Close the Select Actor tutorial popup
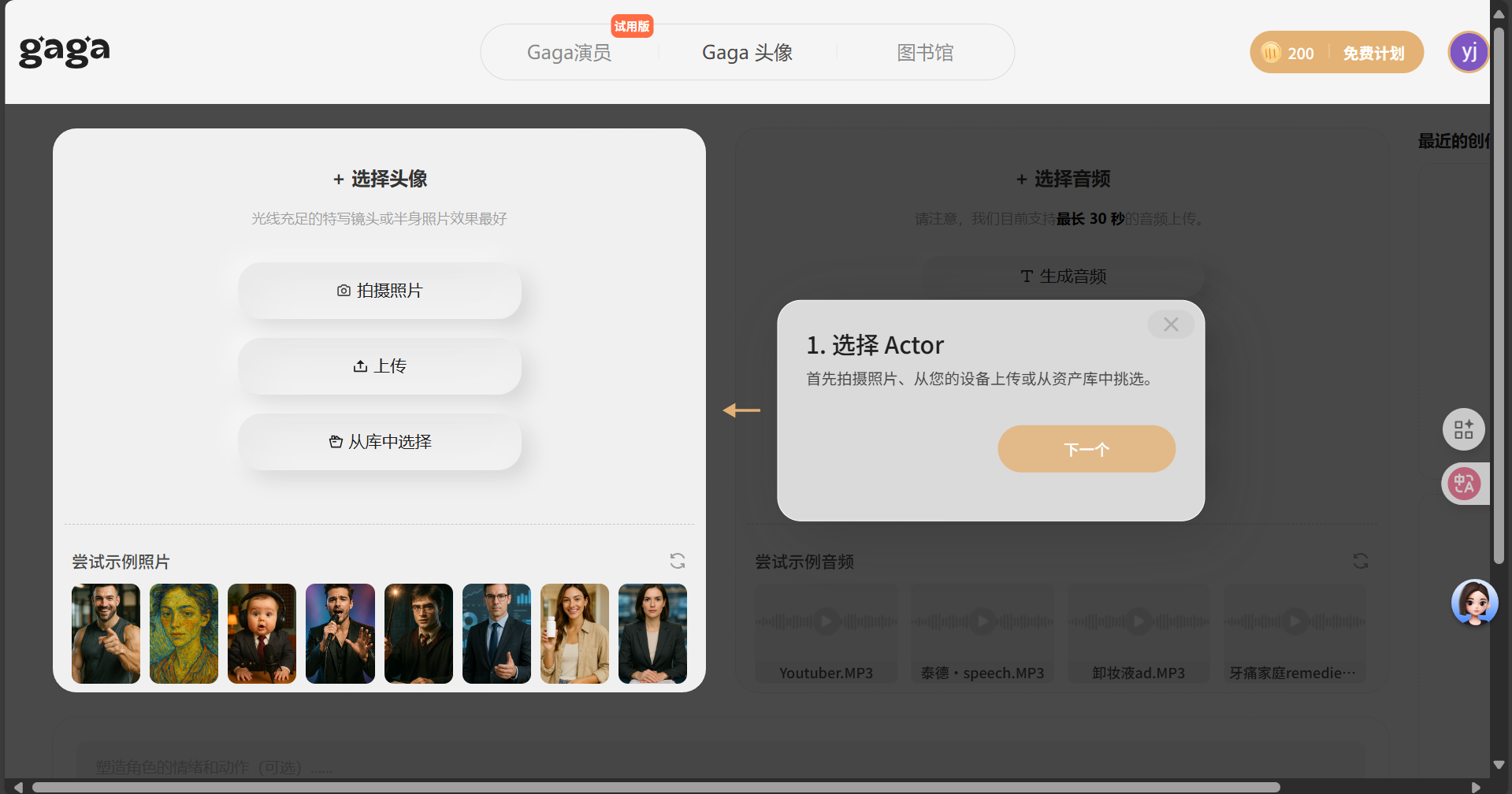This screenshot has height=794, width=1512. point(1171,325)
